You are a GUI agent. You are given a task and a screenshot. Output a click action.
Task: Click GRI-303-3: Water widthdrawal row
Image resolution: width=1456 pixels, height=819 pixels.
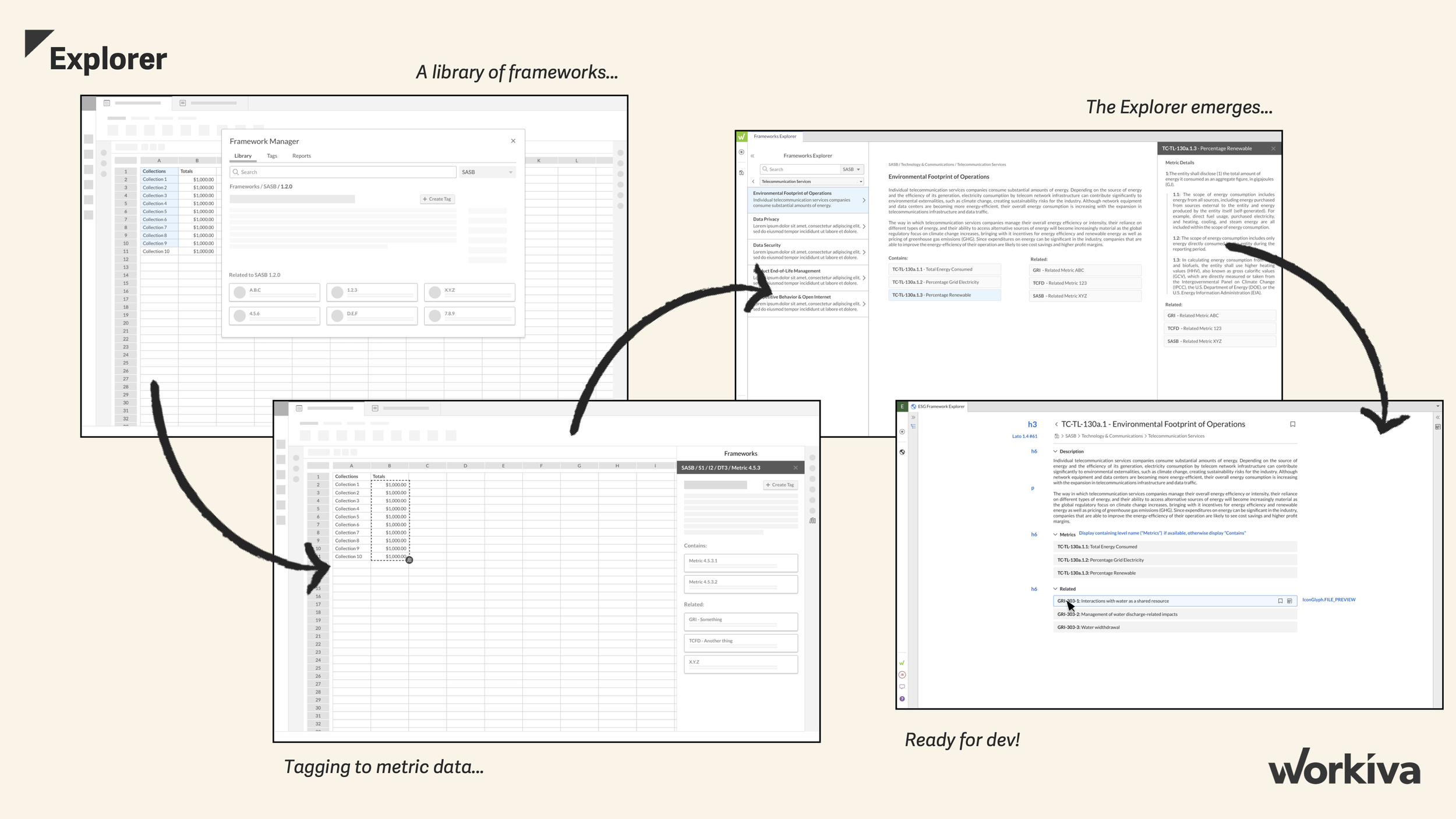click(x=1175, y=627)
